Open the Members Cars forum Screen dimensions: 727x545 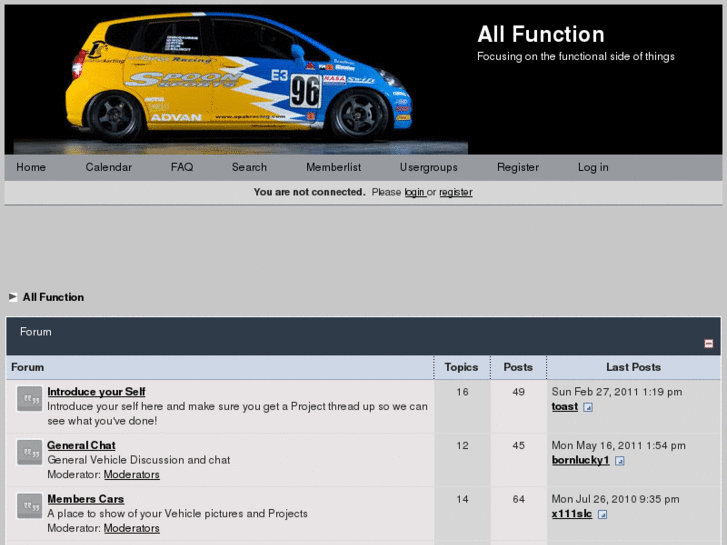[86, 499]
